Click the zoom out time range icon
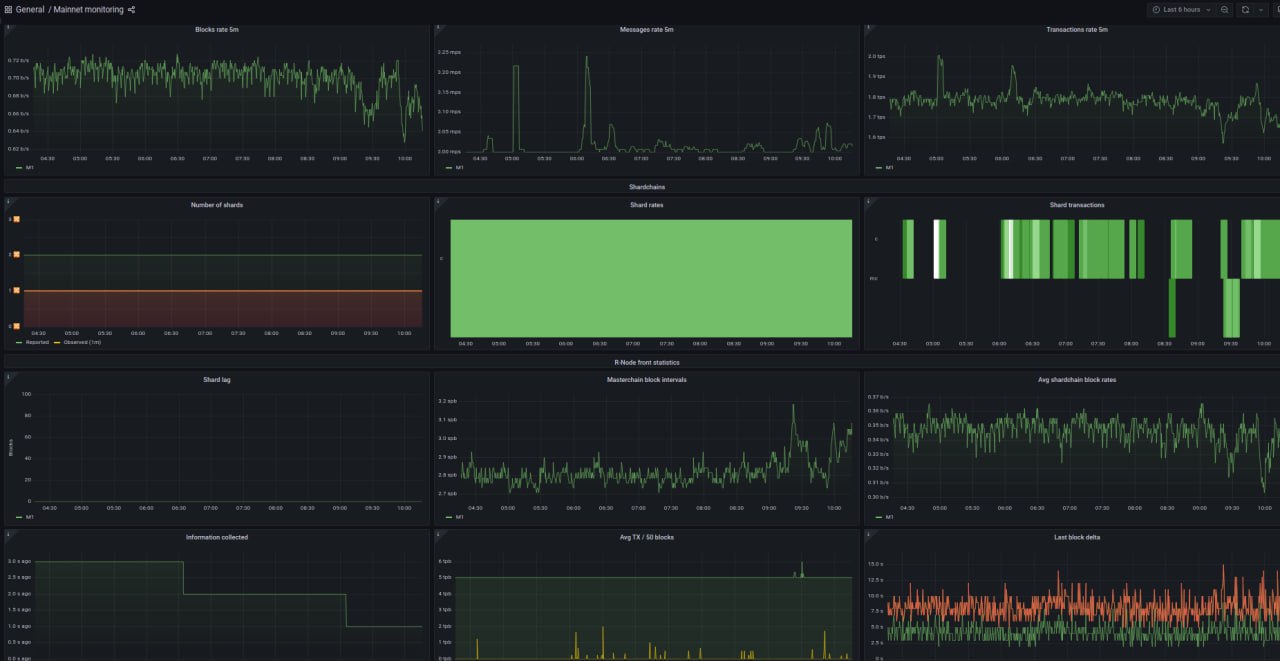The width and height of the screenshot is (1280, 661). point(1225,10)
